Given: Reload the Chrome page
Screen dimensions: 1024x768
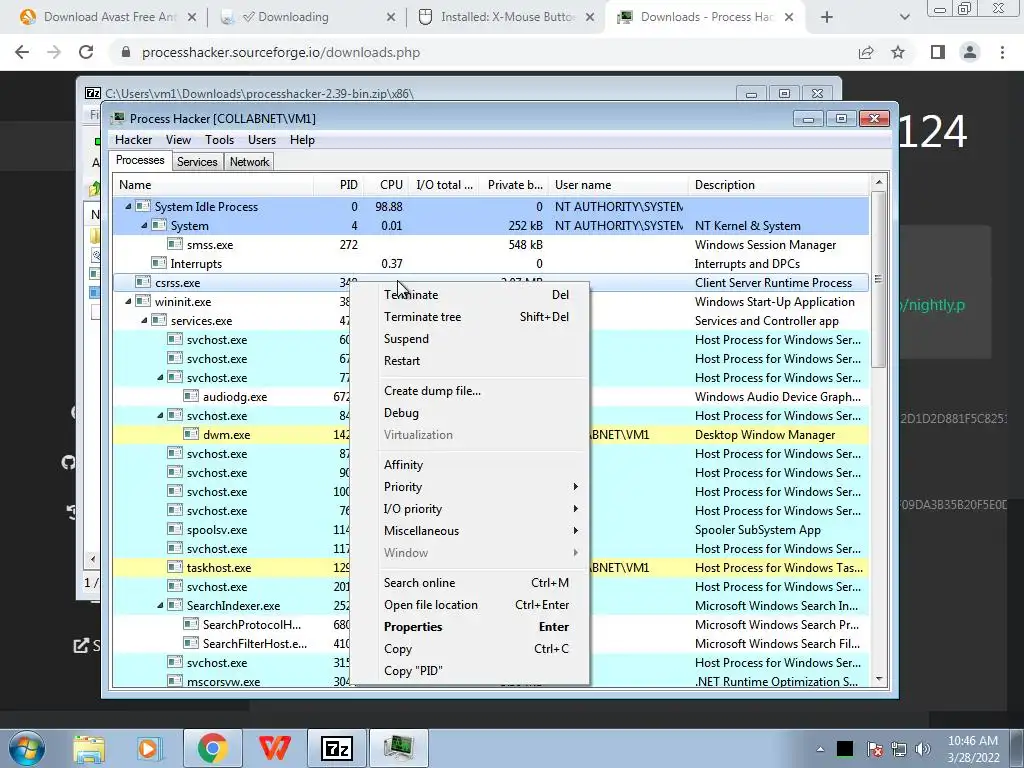Looking at the screenshot, I should point(86,52).
